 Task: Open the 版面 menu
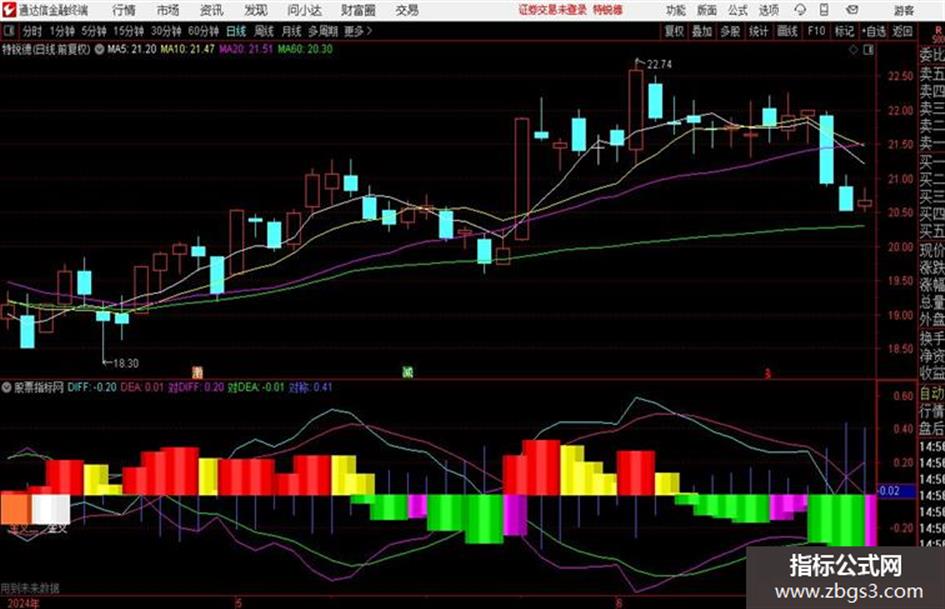706,10
